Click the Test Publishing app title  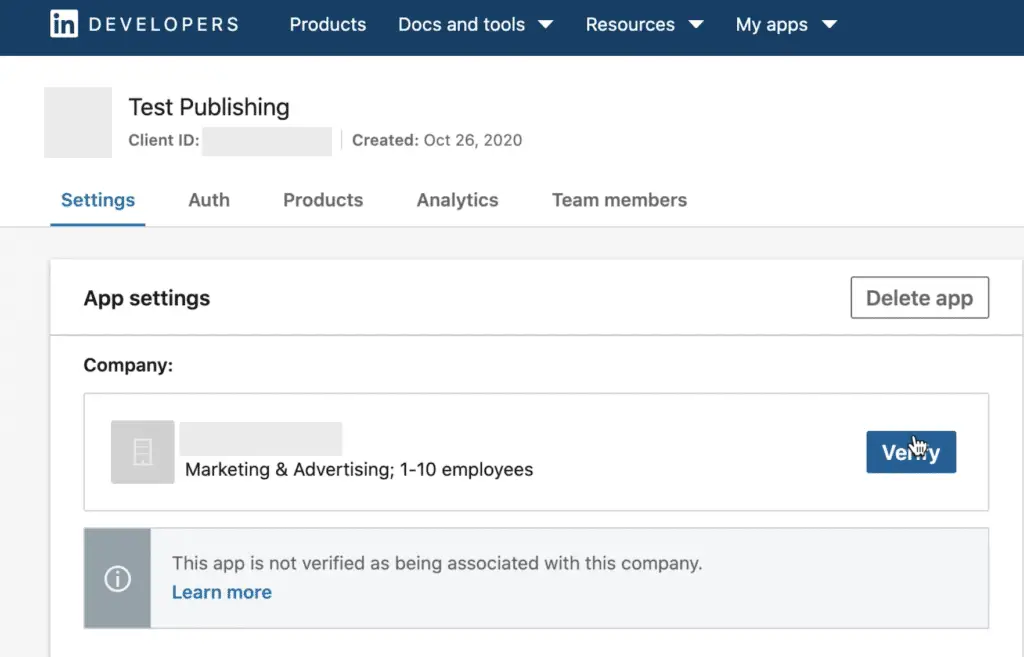tap(209, 107)
